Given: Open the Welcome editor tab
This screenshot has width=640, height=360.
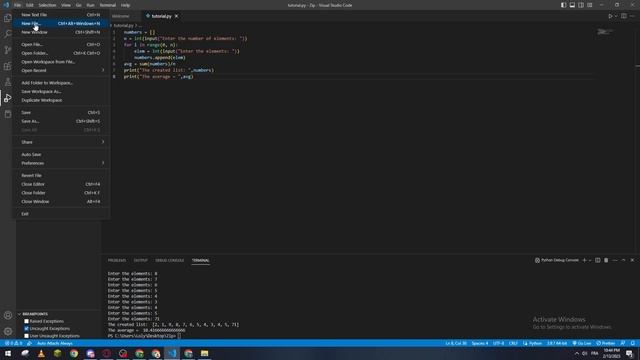Looking at the screenshot, I should [x=121, y=16].
